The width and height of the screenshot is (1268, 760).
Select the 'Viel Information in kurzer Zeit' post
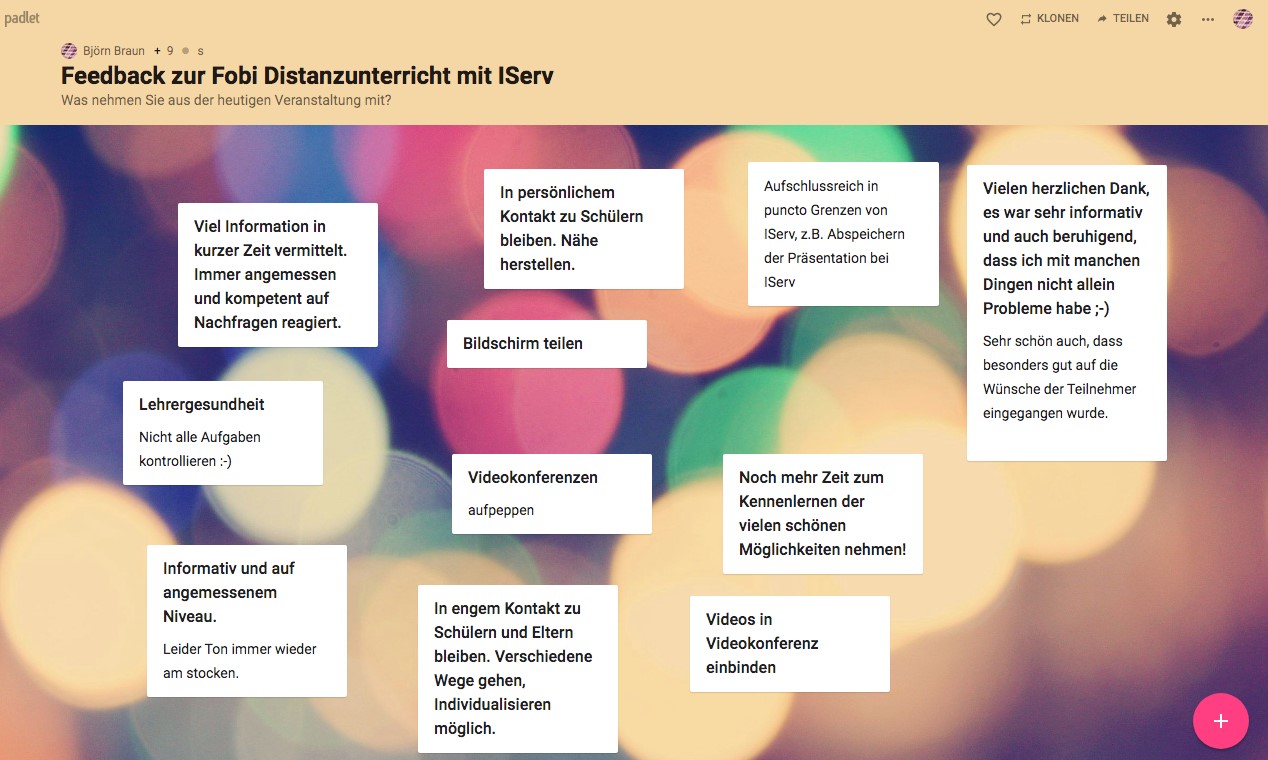[278, 275]
